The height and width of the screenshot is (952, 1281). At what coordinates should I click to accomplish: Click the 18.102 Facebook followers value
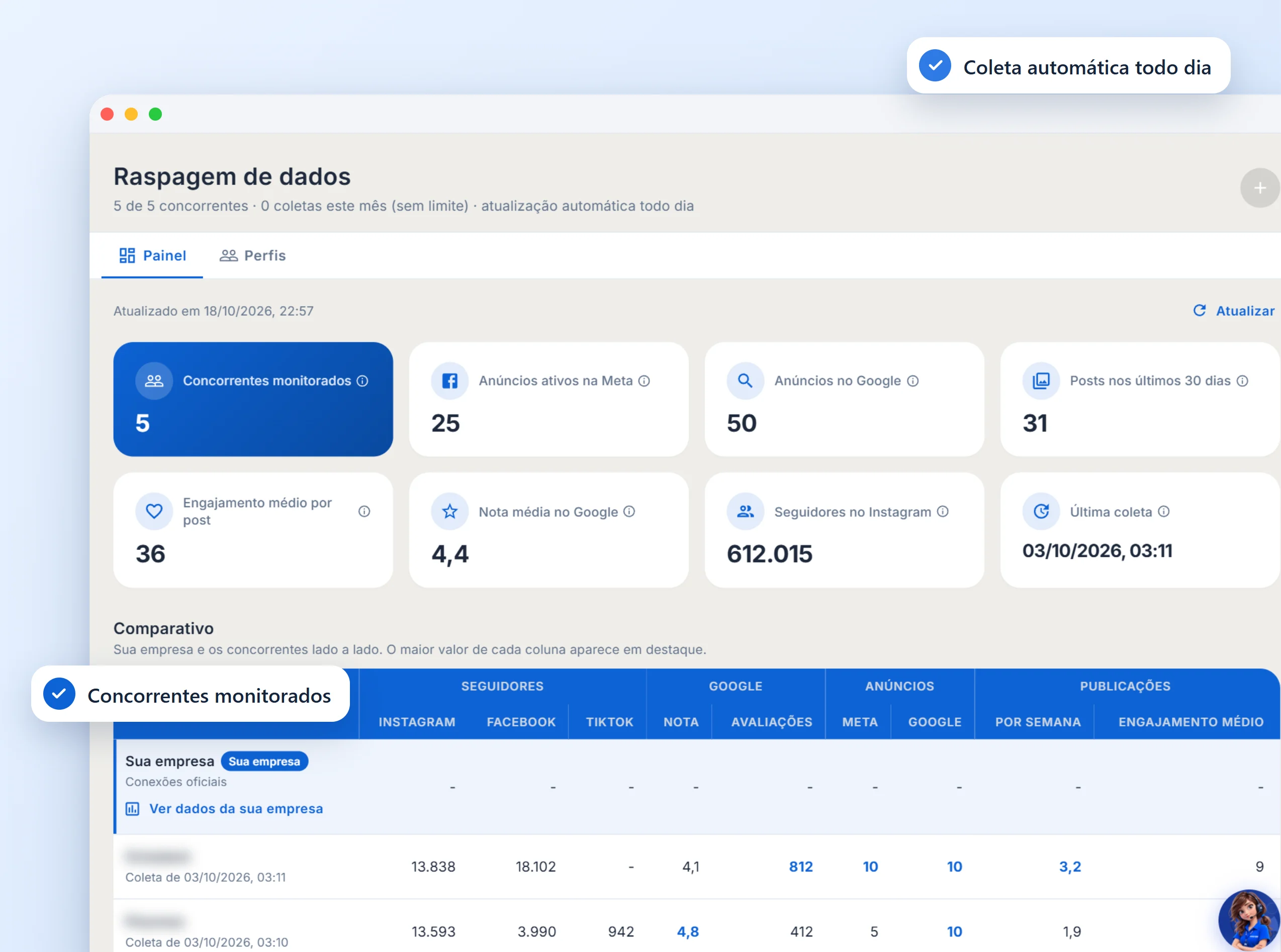(535, 867)
